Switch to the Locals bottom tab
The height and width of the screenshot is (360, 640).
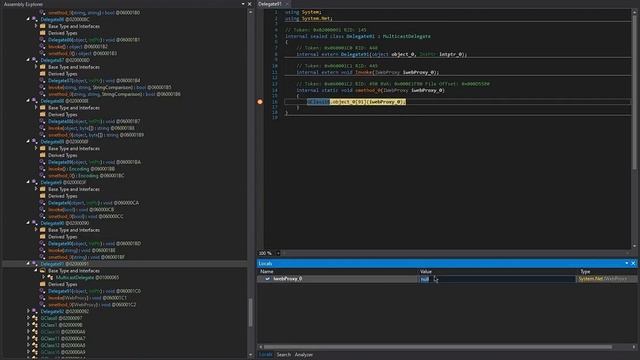pyautogui.click(x=265, y=355)
